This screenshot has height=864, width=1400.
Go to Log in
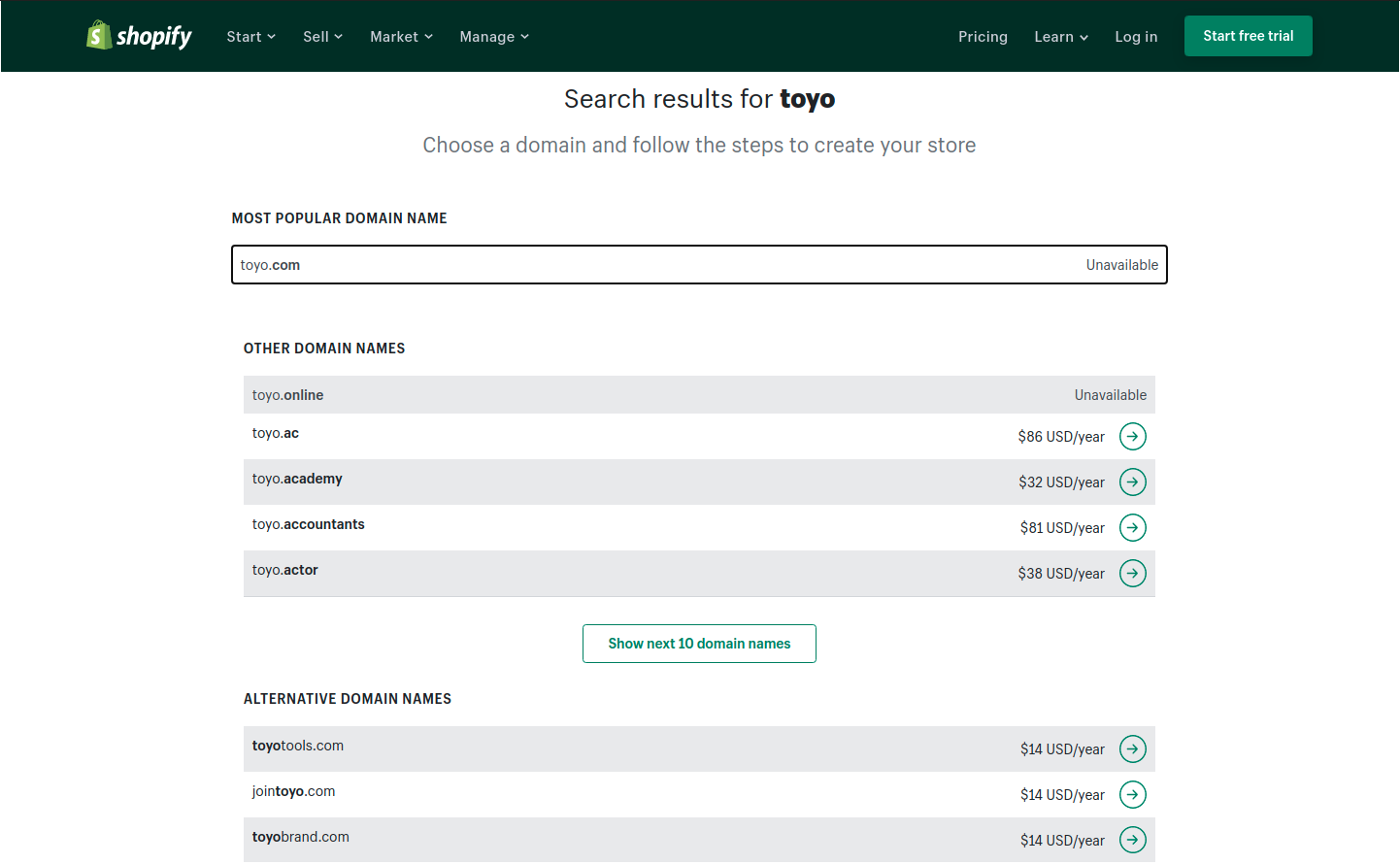(1136, 37)
